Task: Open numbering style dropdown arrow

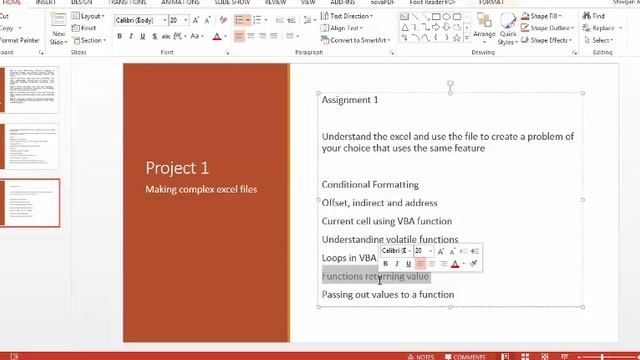Action: [x=266, y=20]
